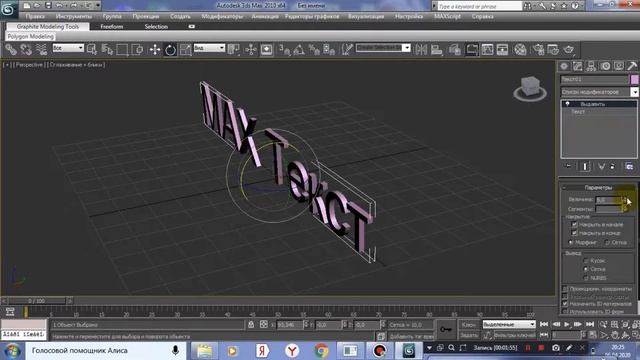The width and height of the screenshot is (640, 360).
Task: Switch to the Utilities hammer tab
Action: tap(632, 66)
